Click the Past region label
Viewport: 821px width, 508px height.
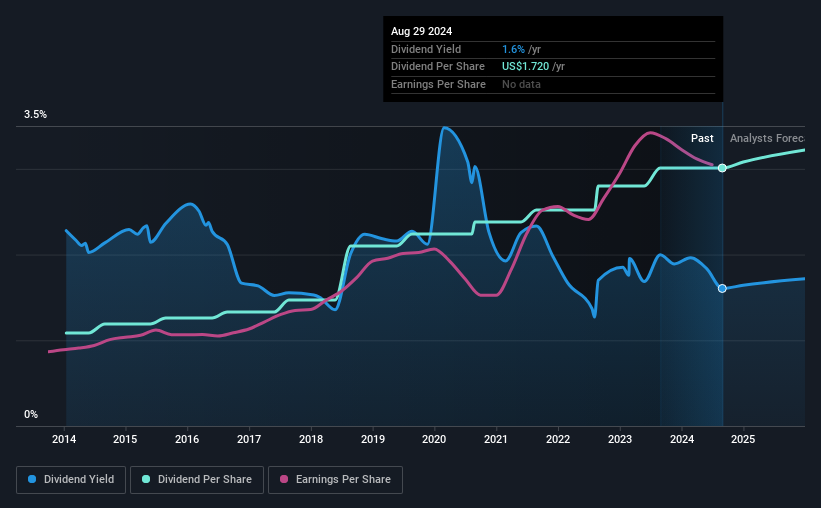pos(702,138)
